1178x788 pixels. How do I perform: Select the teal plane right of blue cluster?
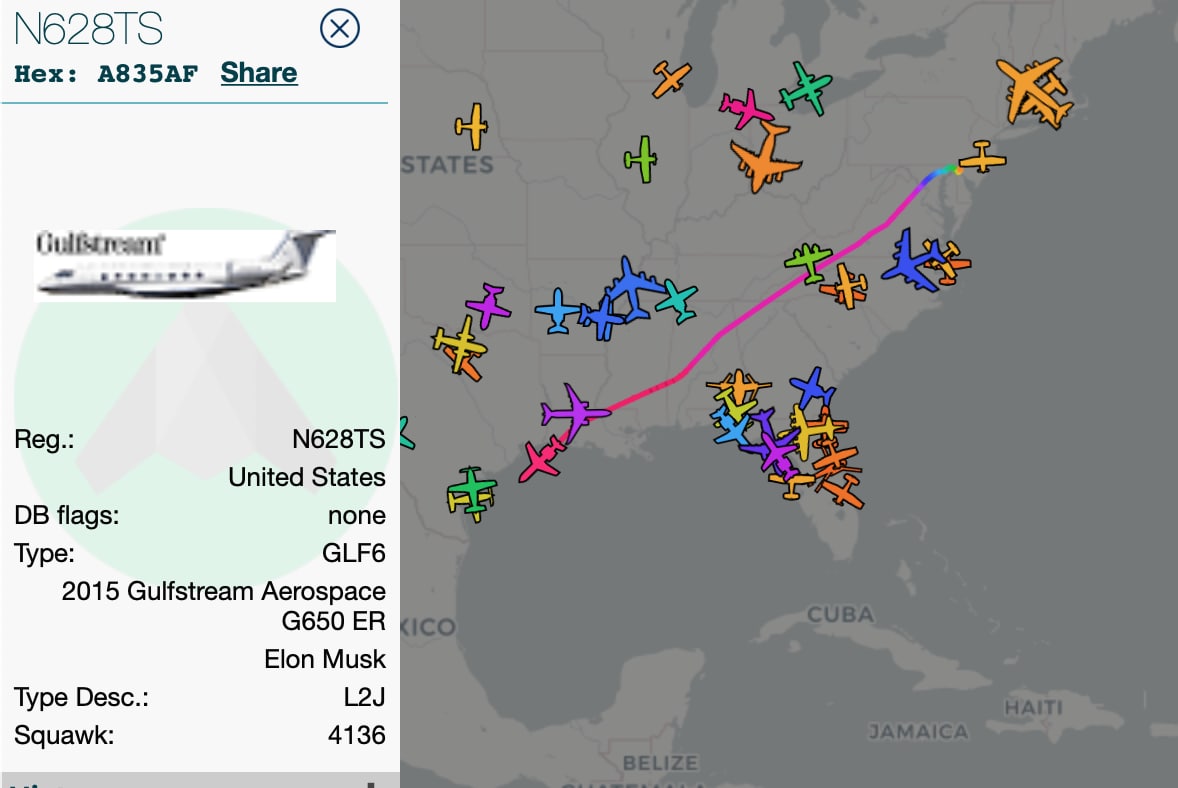678,300
